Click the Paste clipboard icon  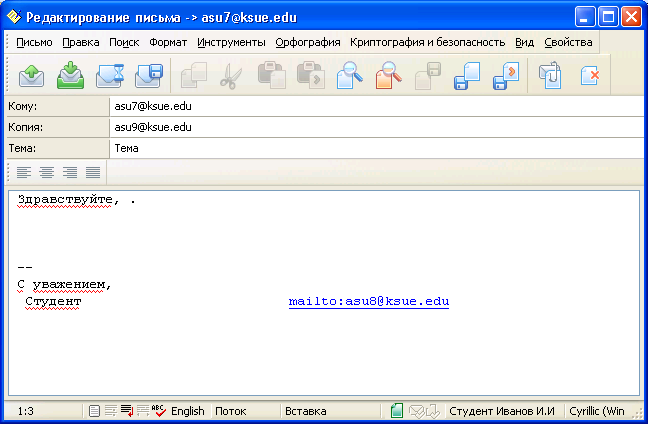click(x=272, y=76)
